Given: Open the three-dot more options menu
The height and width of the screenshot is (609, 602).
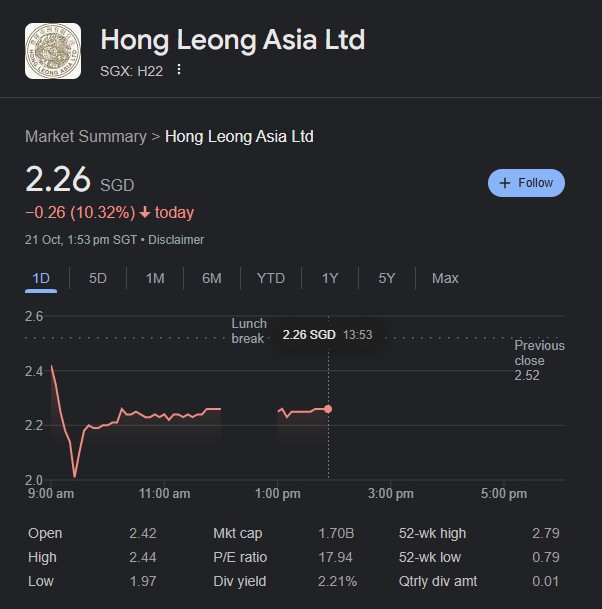Looking at the screenshot, I should 179,70.
